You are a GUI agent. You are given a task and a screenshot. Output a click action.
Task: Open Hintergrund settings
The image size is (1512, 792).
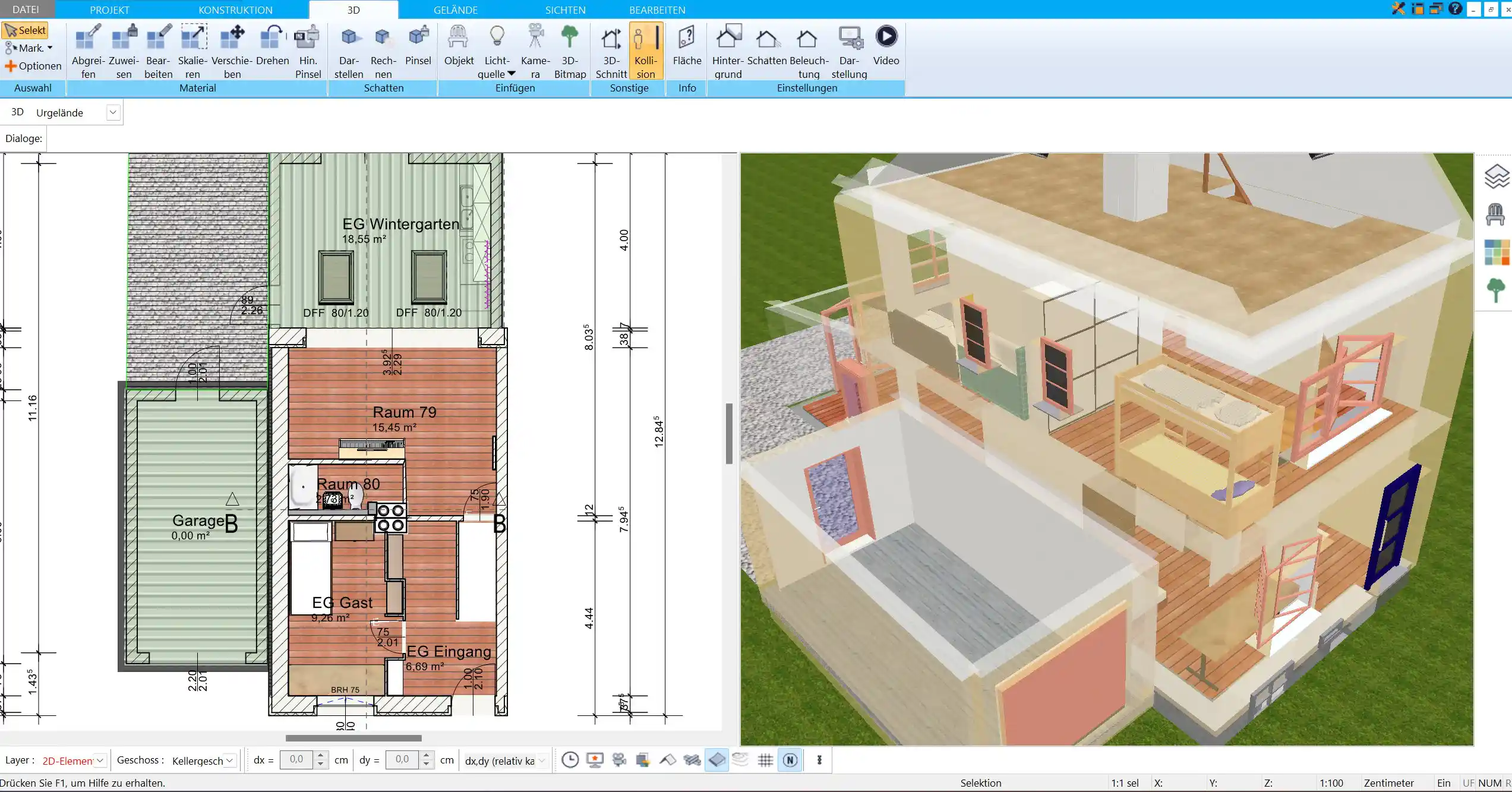tap(728, 51)
